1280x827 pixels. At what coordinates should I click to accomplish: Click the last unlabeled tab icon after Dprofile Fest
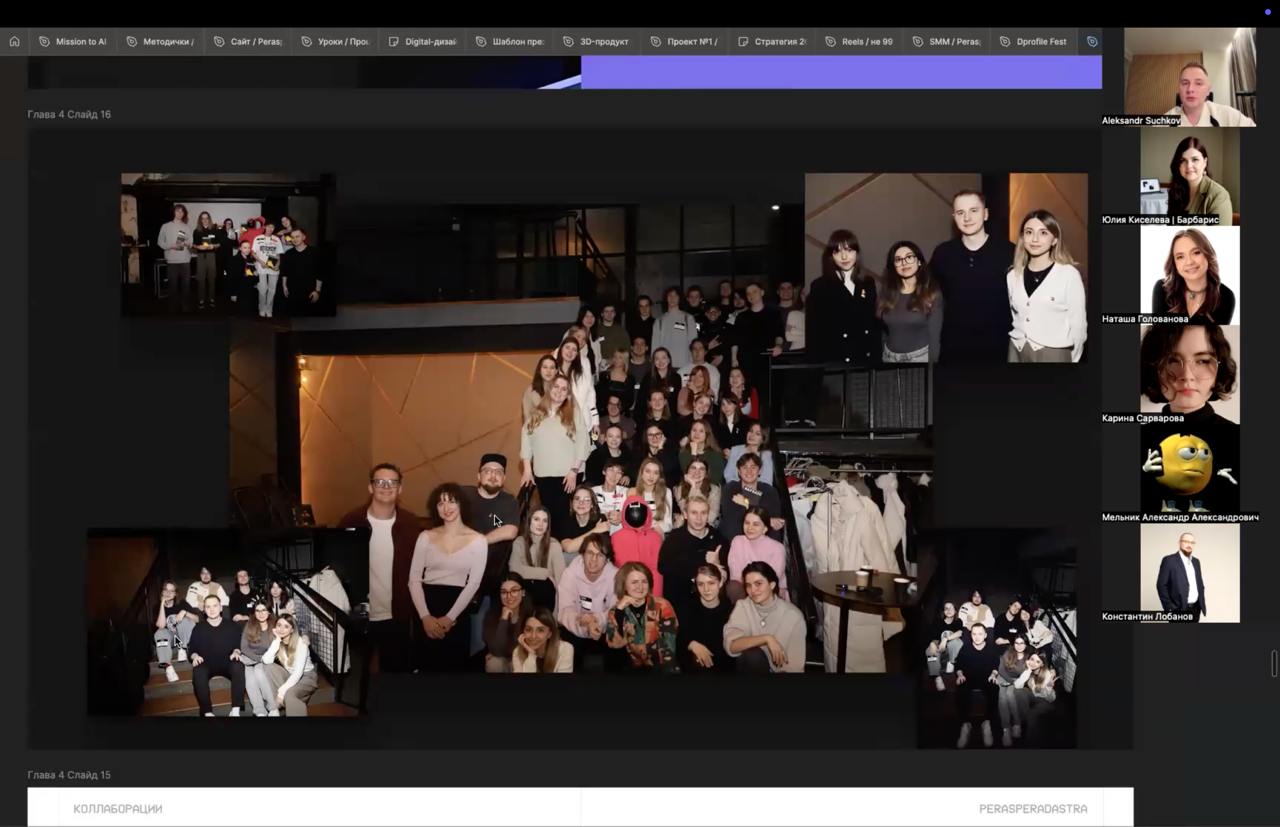pyautogui.click(x=1092, y=42)
